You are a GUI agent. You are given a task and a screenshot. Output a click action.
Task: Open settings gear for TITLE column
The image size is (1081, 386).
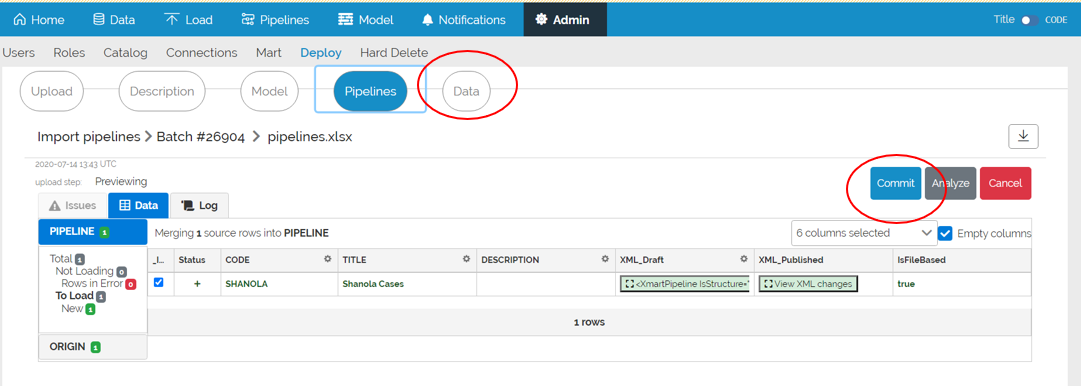(x=466, y=260)
